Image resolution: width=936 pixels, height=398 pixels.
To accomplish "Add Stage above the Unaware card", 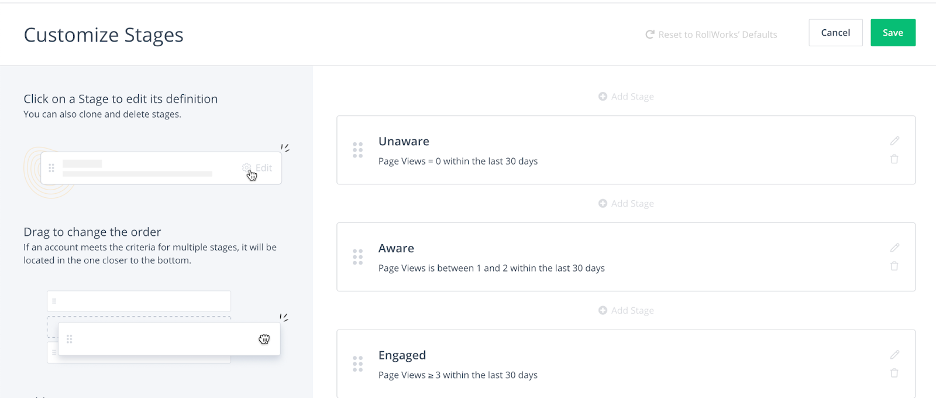I will pyautogui.click(x=626, y=96).
